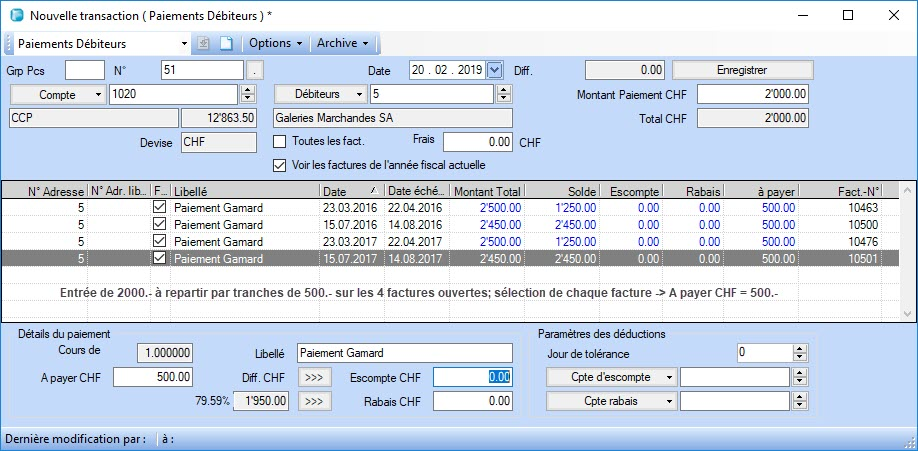Open the Archive menu
This screenshot has height=451, width=918.
click(343, 44)
